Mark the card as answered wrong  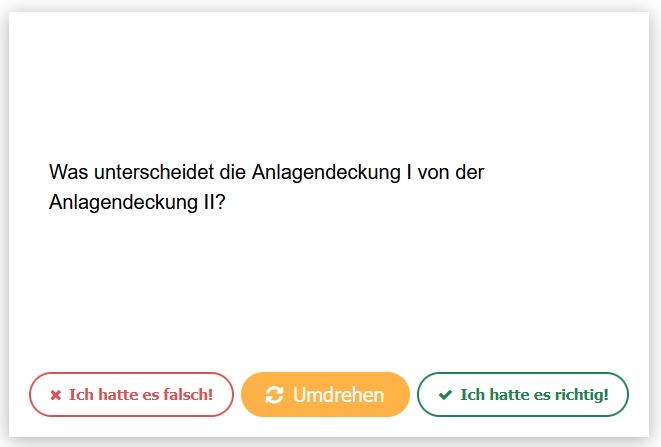pos(131,395)
